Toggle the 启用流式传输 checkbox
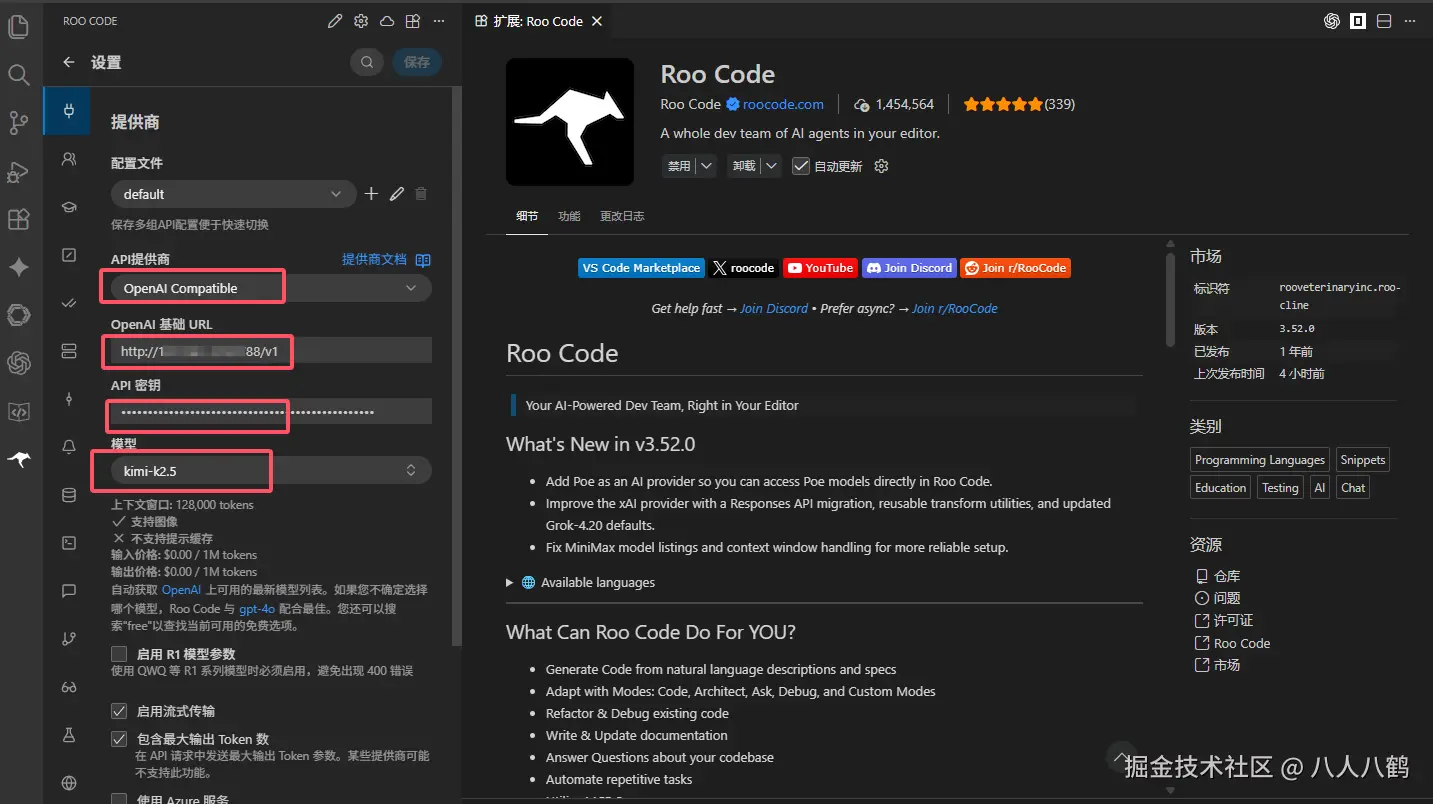1433x804 pixels. point(119,711)
